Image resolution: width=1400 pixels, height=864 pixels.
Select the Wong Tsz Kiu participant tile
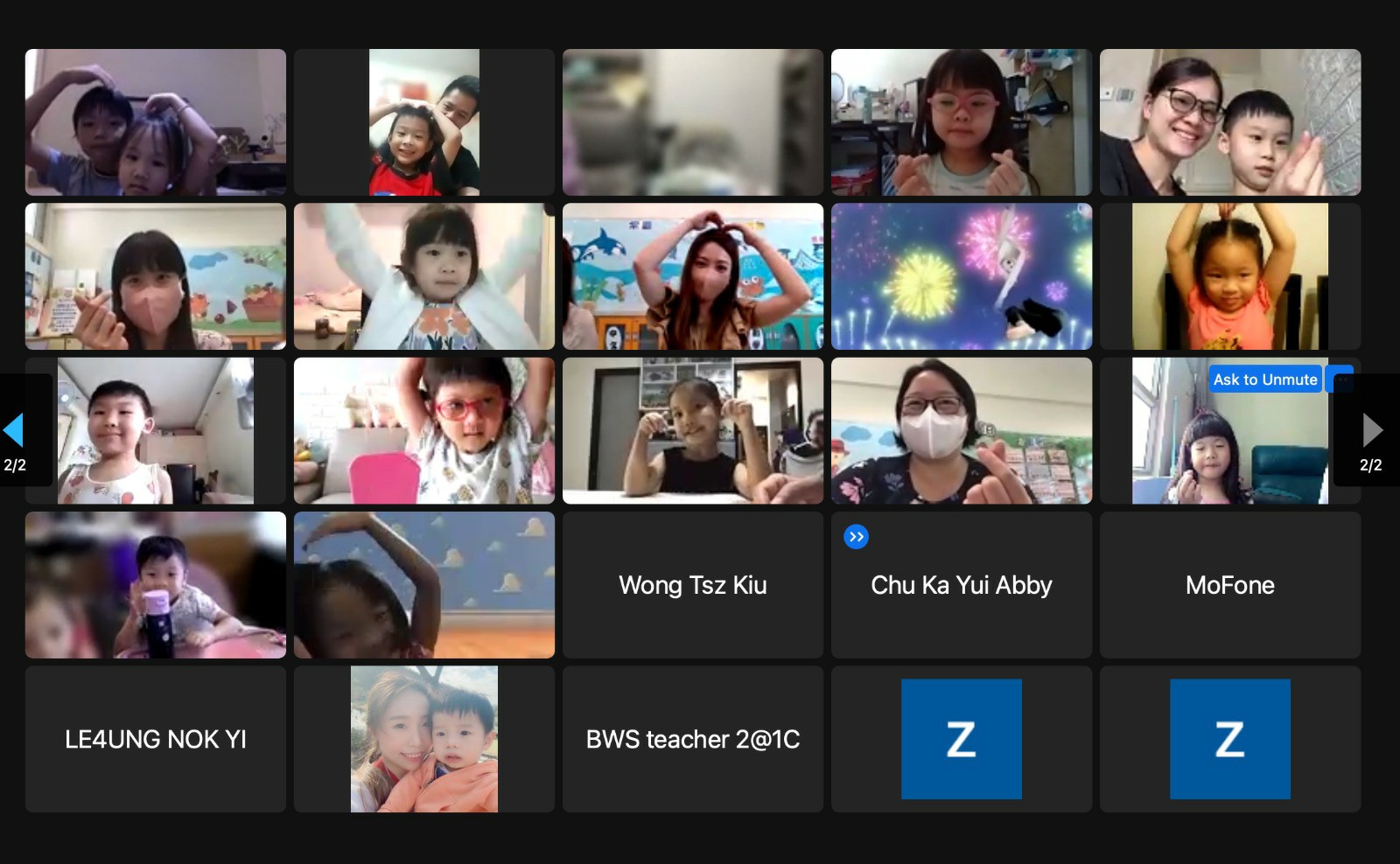[692, 585]
